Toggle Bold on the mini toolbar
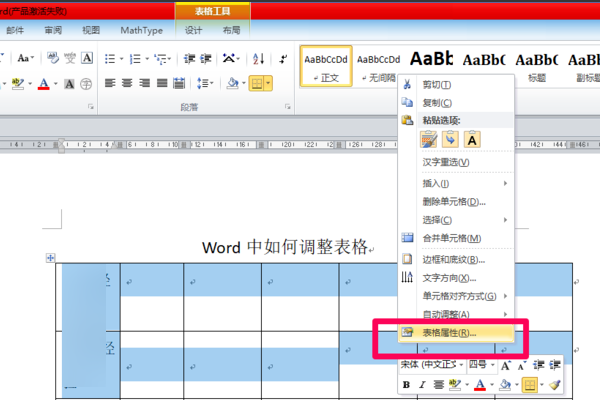 tap(406, 385)
